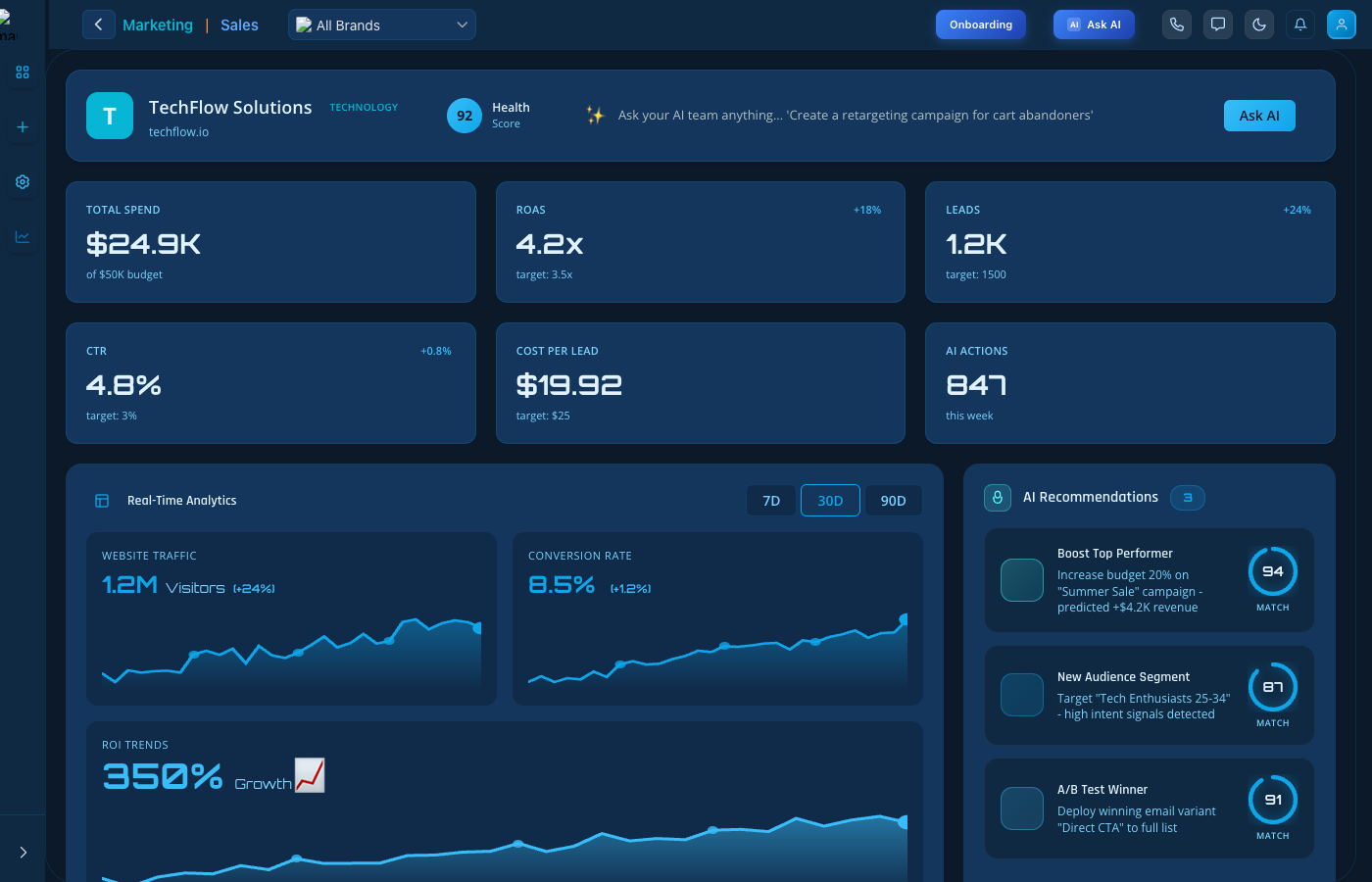This screenshot has width=1372, height=882.
Task: Open the All Brands dropdown
Action: (382, 24)
